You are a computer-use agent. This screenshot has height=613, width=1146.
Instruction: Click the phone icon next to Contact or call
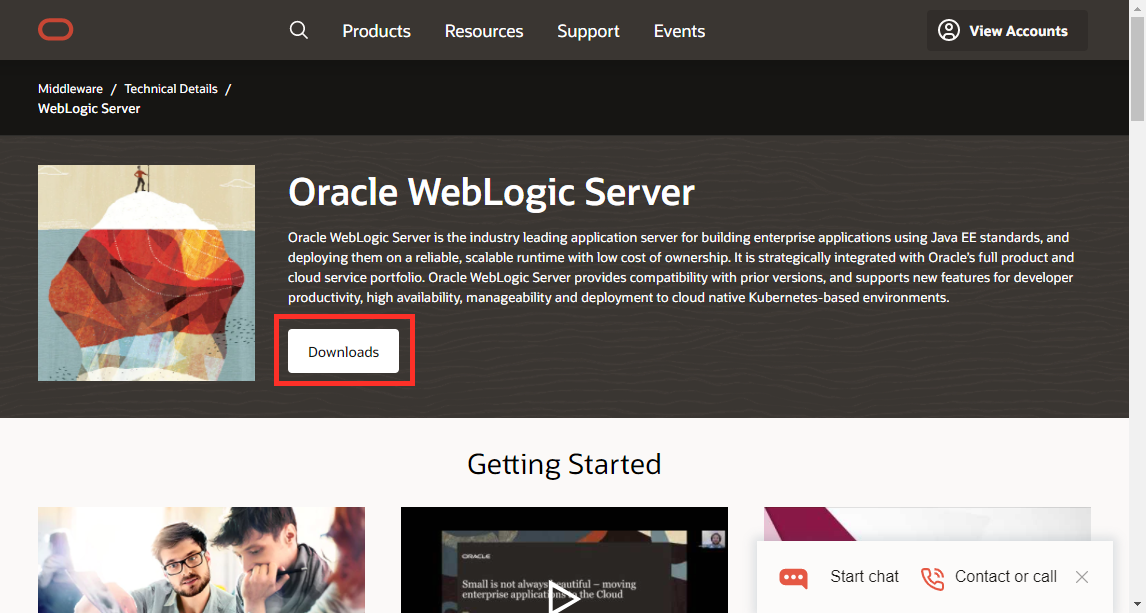pos(932,578)
